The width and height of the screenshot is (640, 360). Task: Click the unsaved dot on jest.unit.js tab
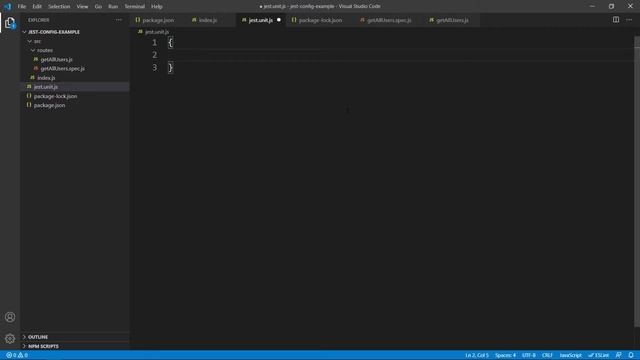[279, 20]
